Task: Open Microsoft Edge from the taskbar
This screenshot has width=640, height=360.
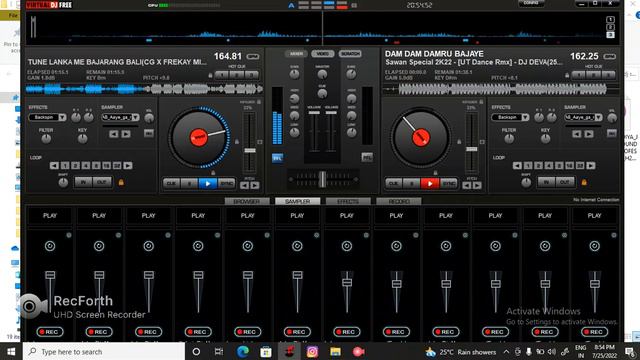Action: point(242,351)
